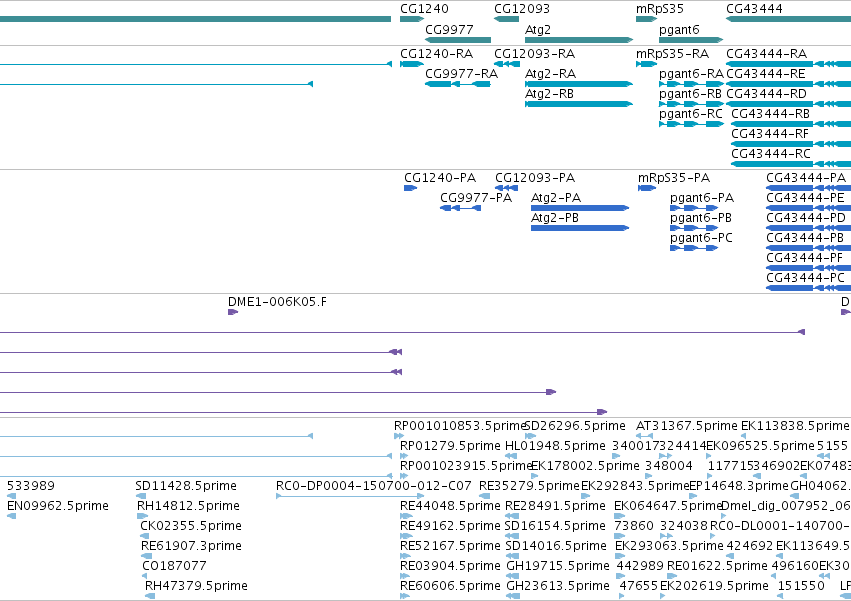This screenshot has width=851, height=601.
Task: Select the CG1240 gene feature
Action: [x=411, y=19]
